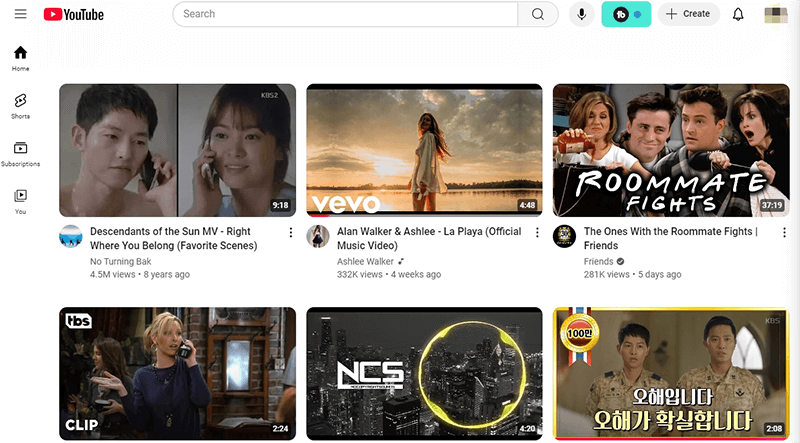Image resolution: width=800 pixels, height=443 pixels.
Task: Go to Home in sidebar
Action: (20, 58)
